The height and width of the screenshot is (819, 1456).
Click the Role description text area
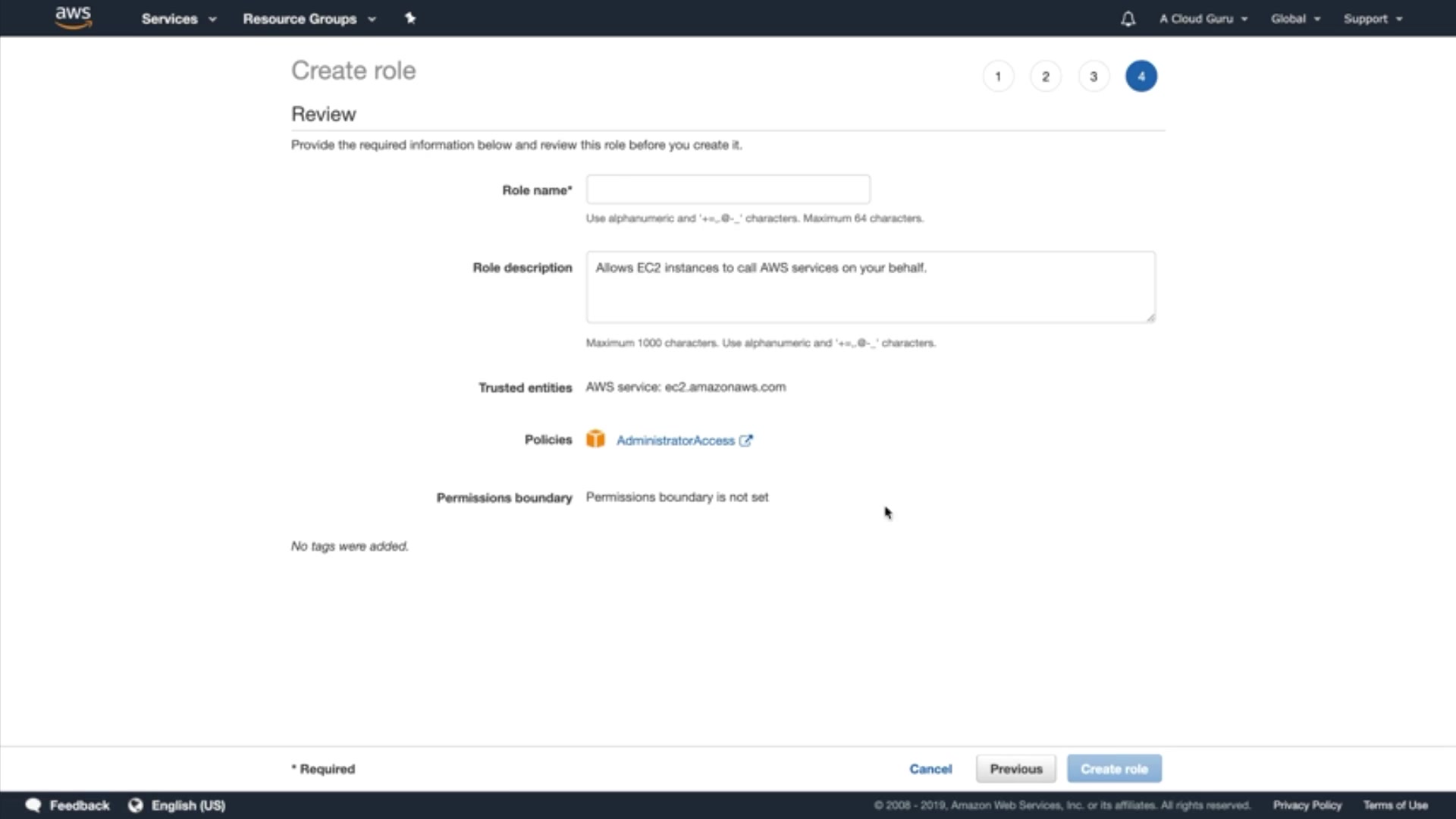click(x=870, y=288)
